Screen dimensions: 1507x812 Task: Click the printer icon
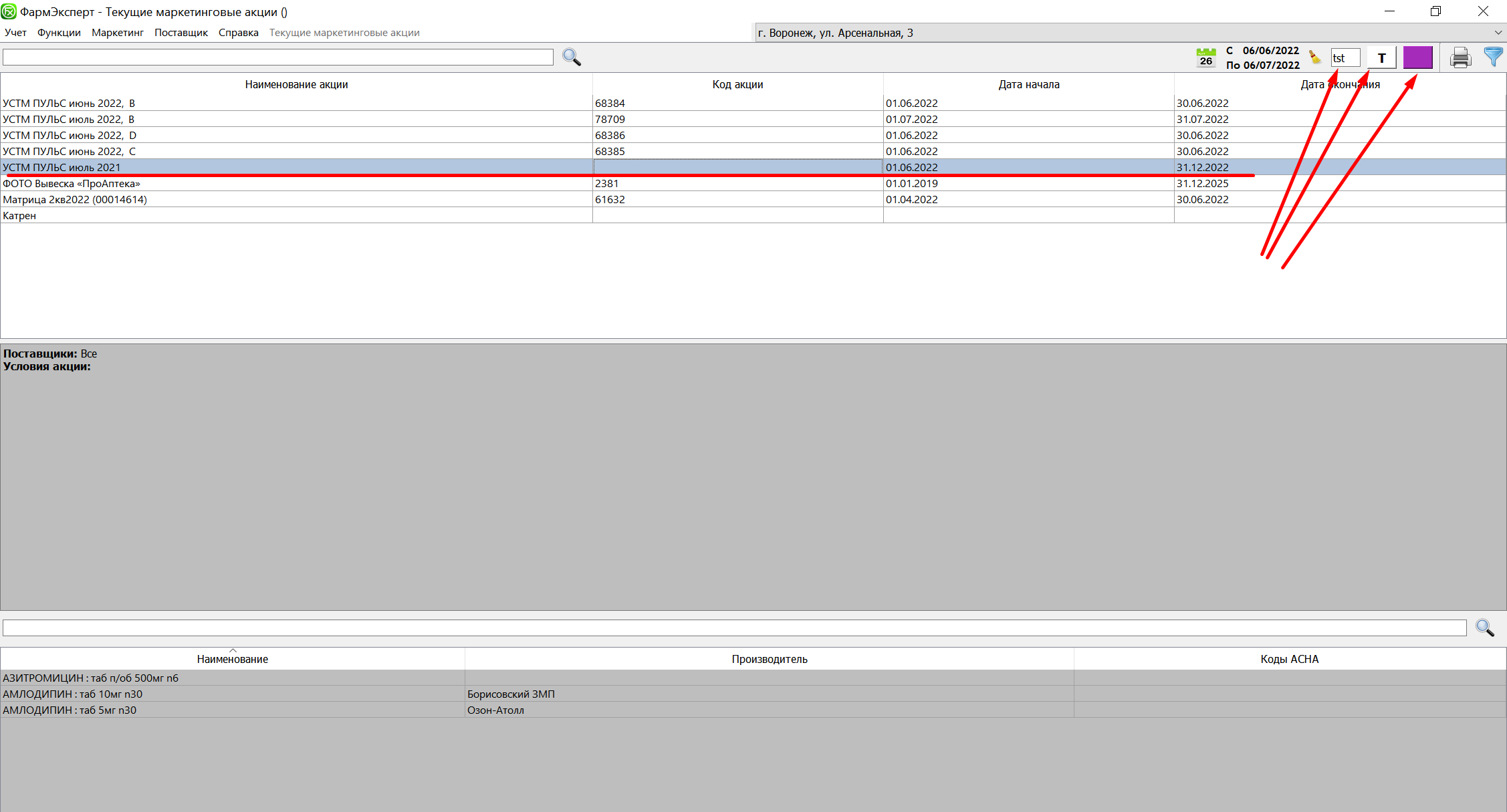(x=1460, y=58)
